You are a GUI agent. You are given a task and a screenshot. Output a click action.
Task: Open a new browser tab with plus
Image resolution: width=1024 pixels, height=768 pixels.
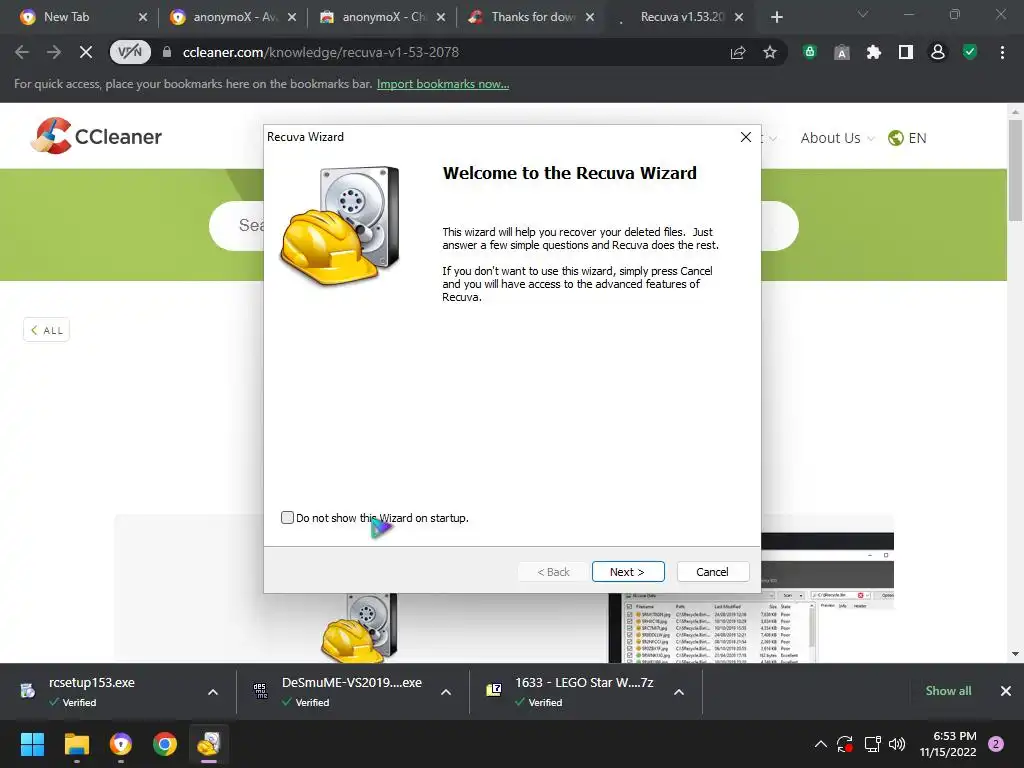(x=776, y=17)
